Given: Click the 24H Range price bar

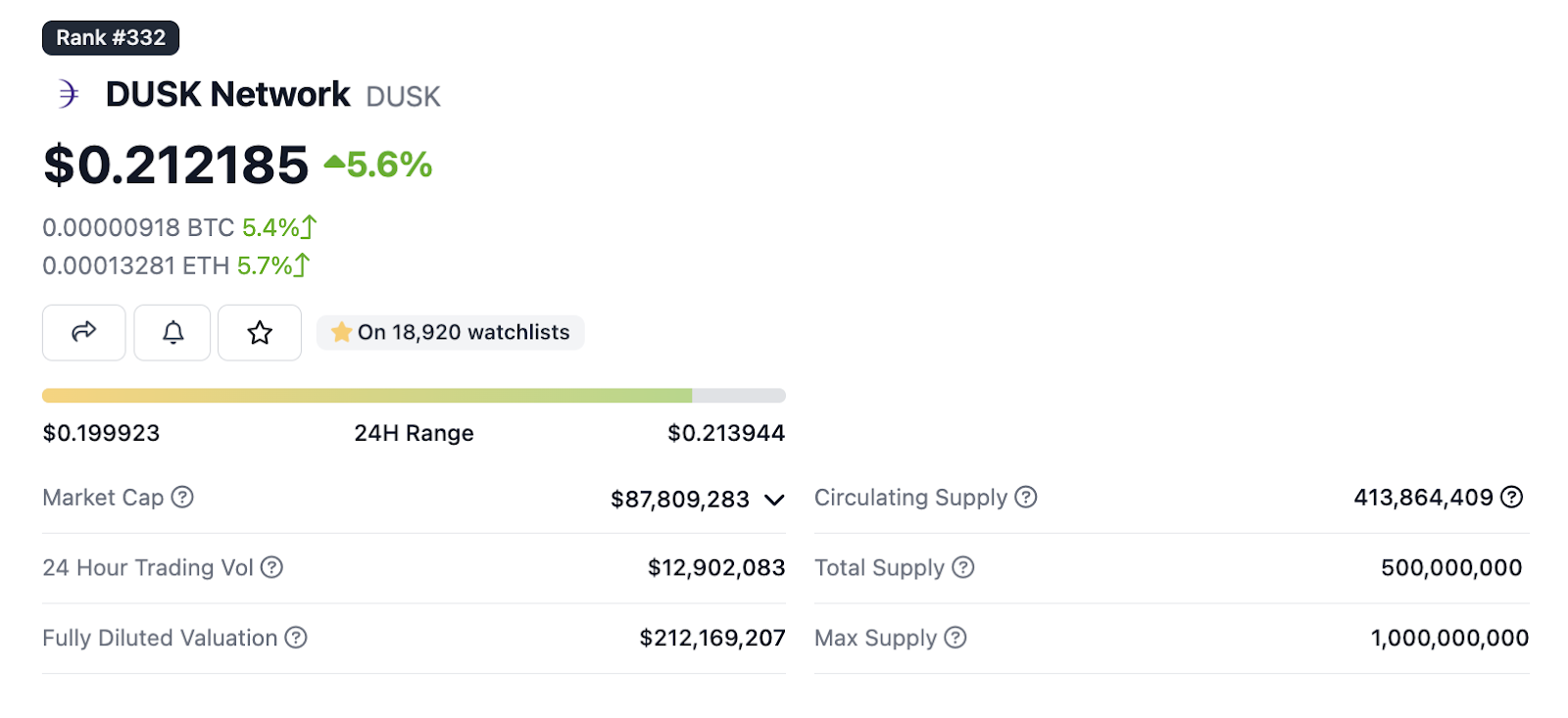Looking at the screenshot, I should click(414, 396).
